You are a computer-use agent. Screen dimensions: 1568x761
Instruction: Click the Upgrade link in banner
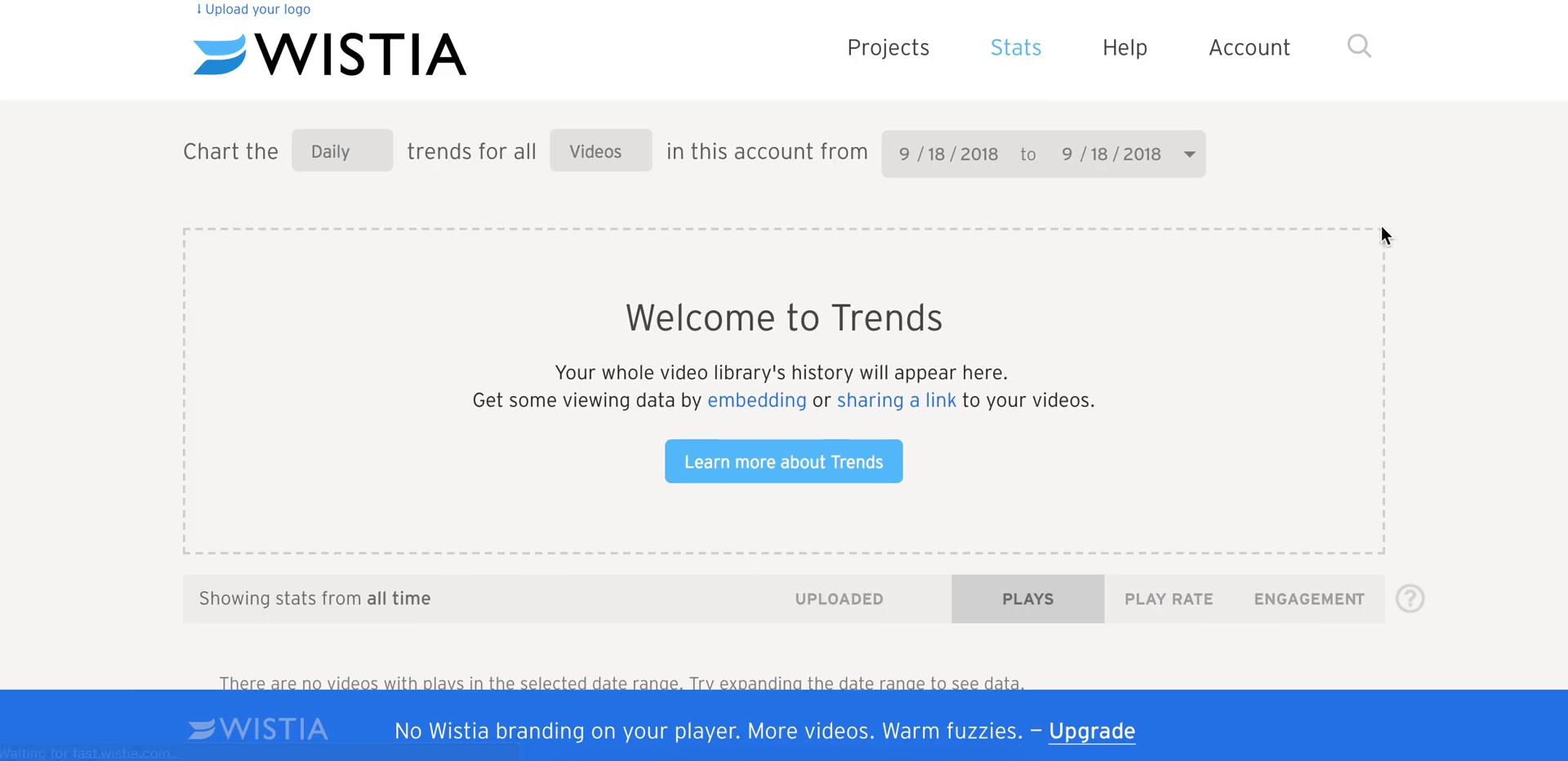[x=1092, y=731]
